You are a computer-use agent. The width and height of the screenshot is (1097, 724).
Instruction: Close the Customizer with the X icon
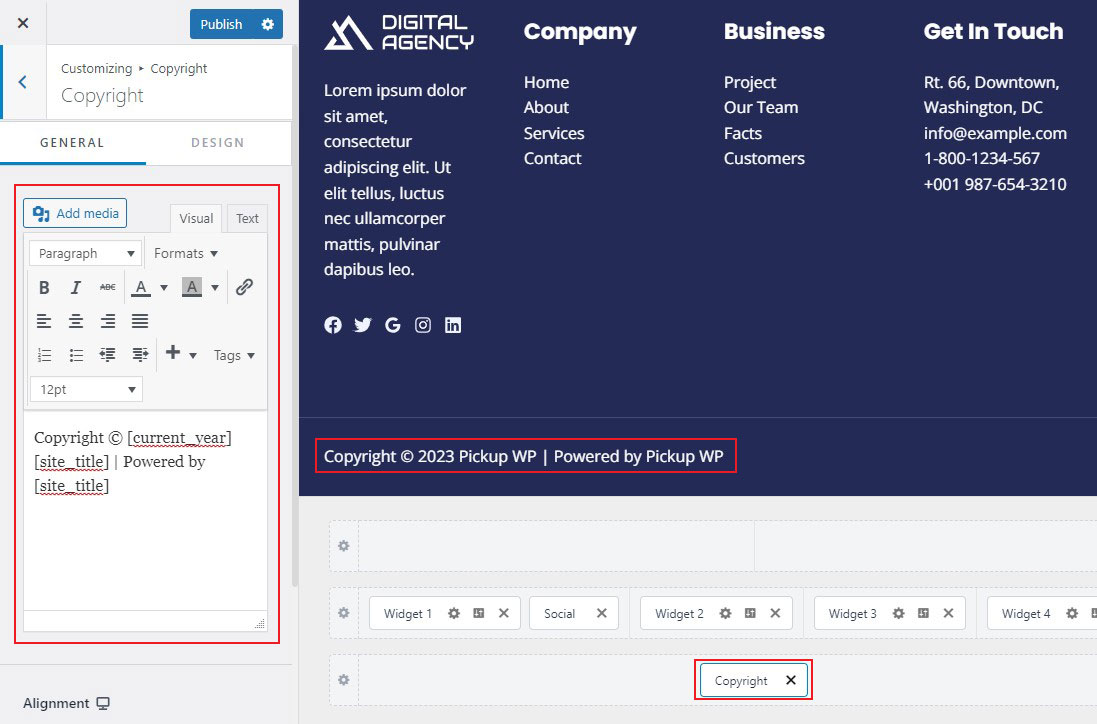pos(23,23)
